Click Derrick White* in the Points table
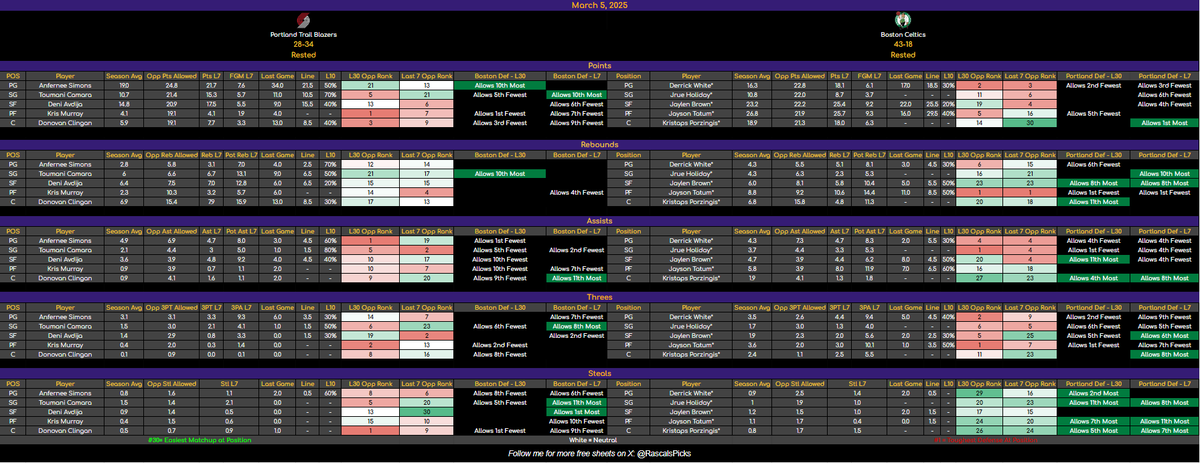The width and height of the screenshot is (1200, 463). coord(690,86)
